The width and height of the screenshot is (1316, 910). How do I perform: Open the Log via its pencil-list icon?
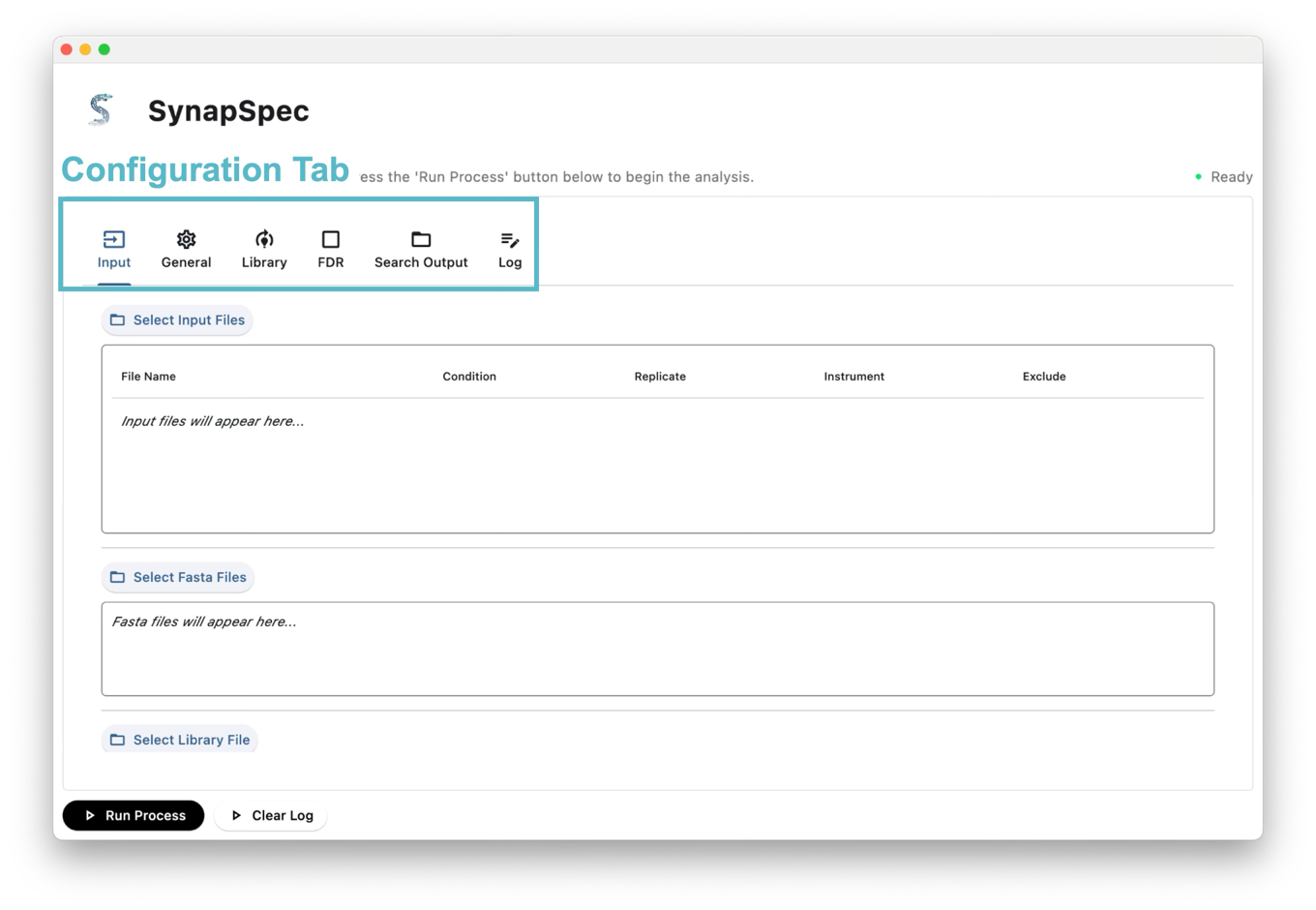[x=509, y=239]
